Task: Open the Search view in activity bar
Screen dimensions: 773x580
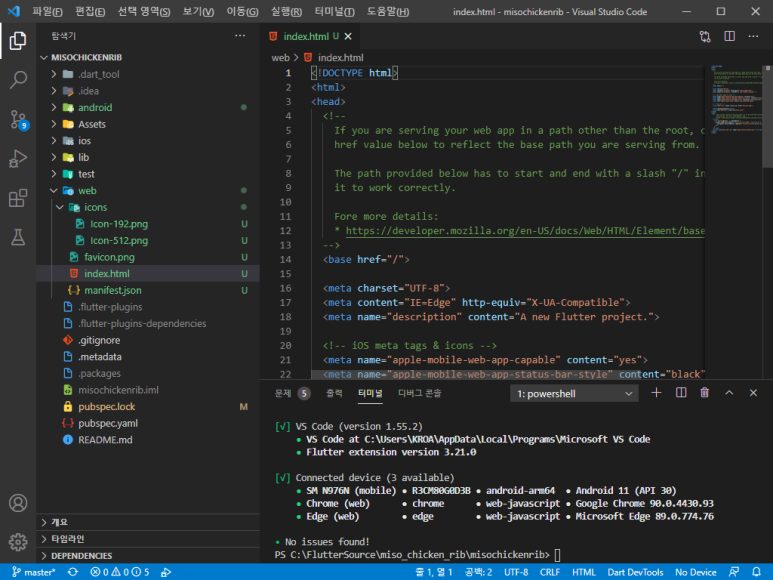Action: click(18, 79)
